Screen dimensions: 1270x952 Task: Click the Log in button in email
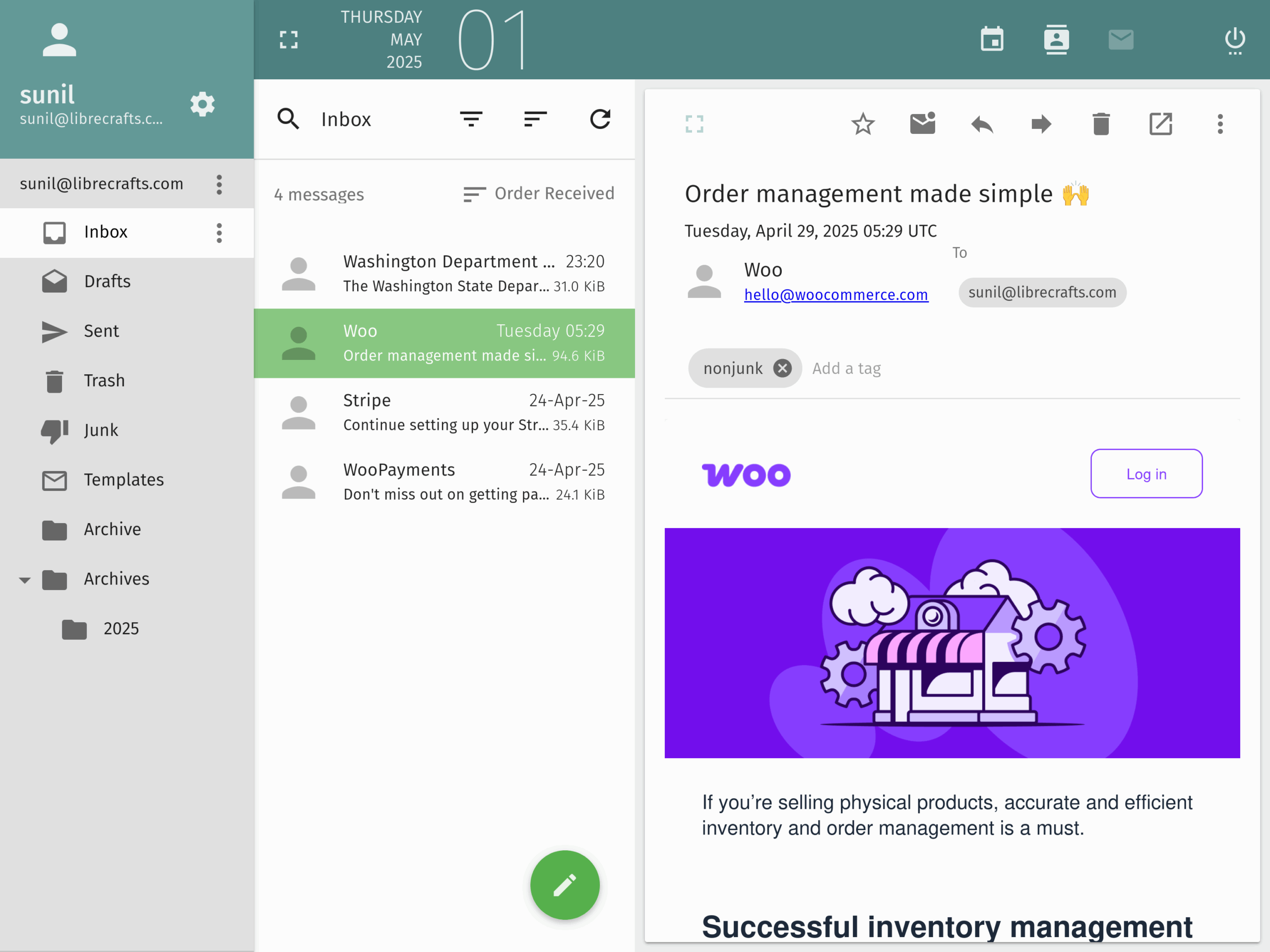tap(1146, 474)
